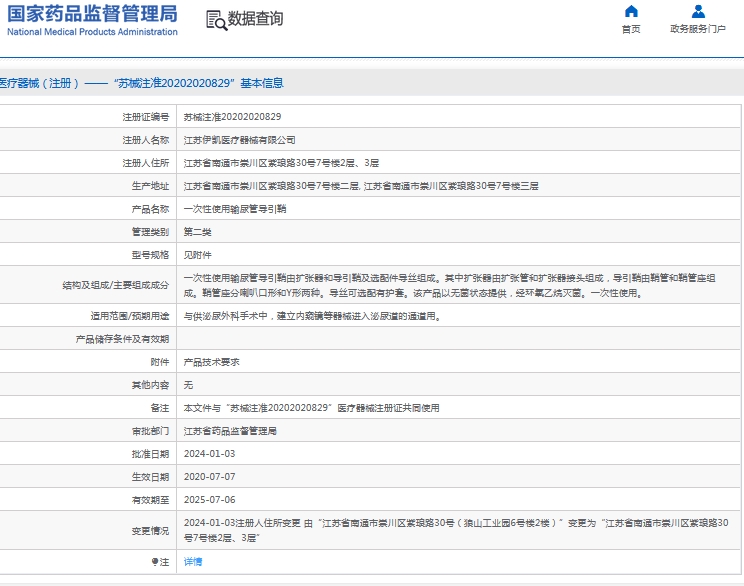Click the 管理类别 label
The width and height of the screenshot is (744, 586).
[x=150, y=232]
